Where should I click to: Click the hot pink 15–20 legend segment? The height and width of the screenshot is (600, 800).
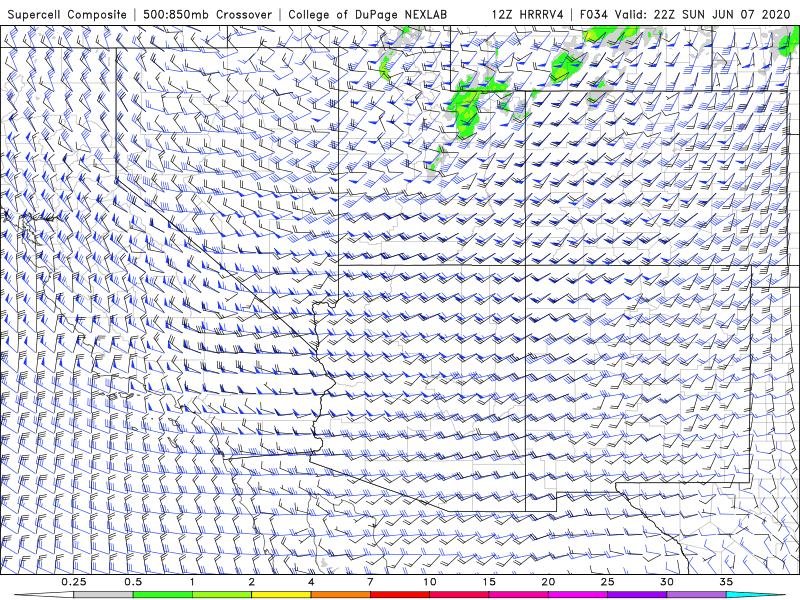coord(518,595)
